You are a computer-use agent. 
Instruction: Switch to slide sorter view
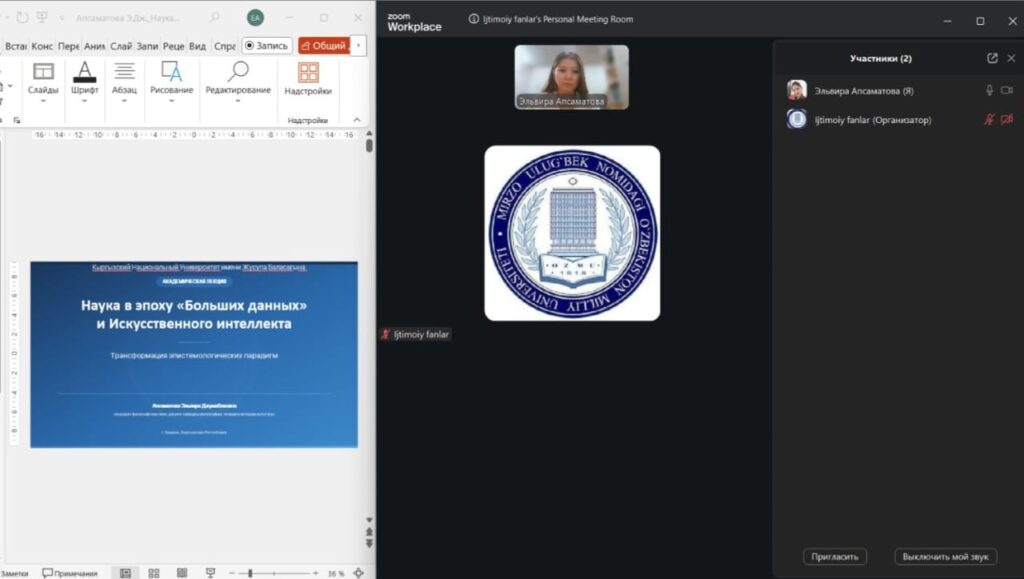coord(154,573)
